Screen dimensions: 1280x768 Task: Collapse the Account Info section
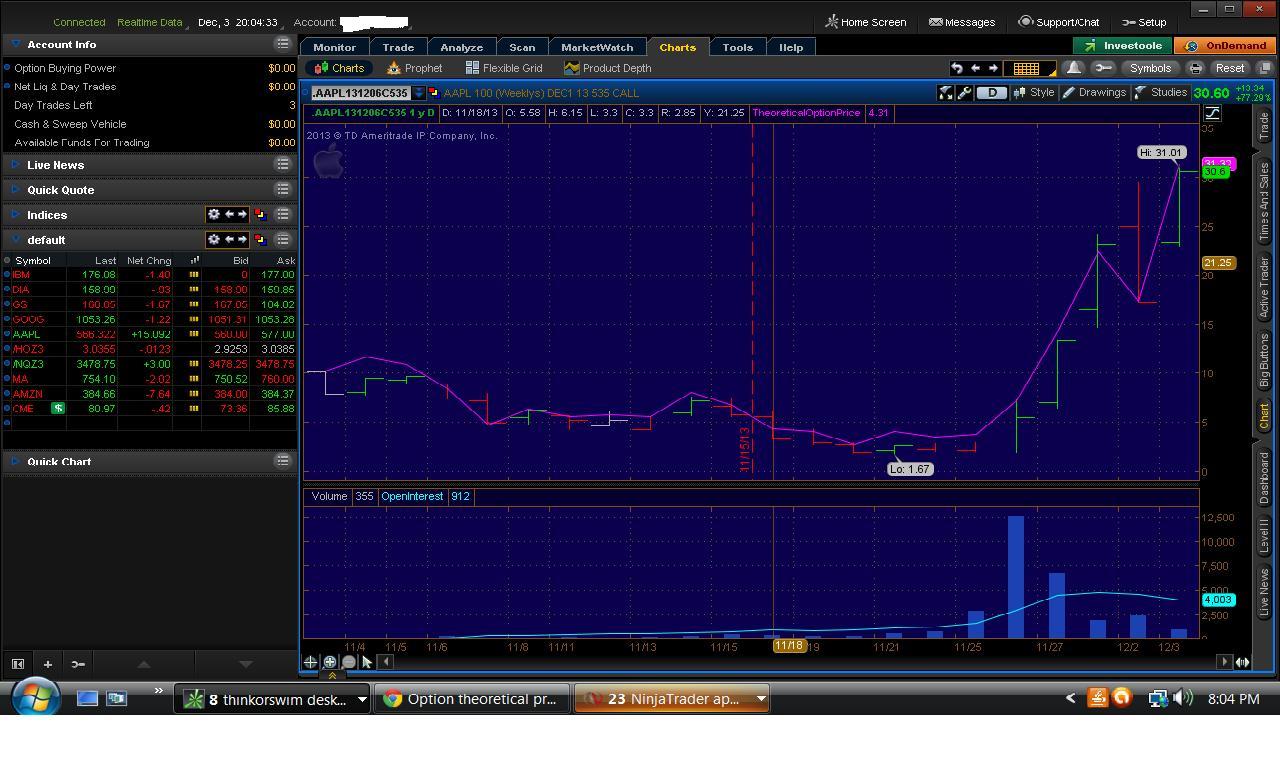point(15,44)
